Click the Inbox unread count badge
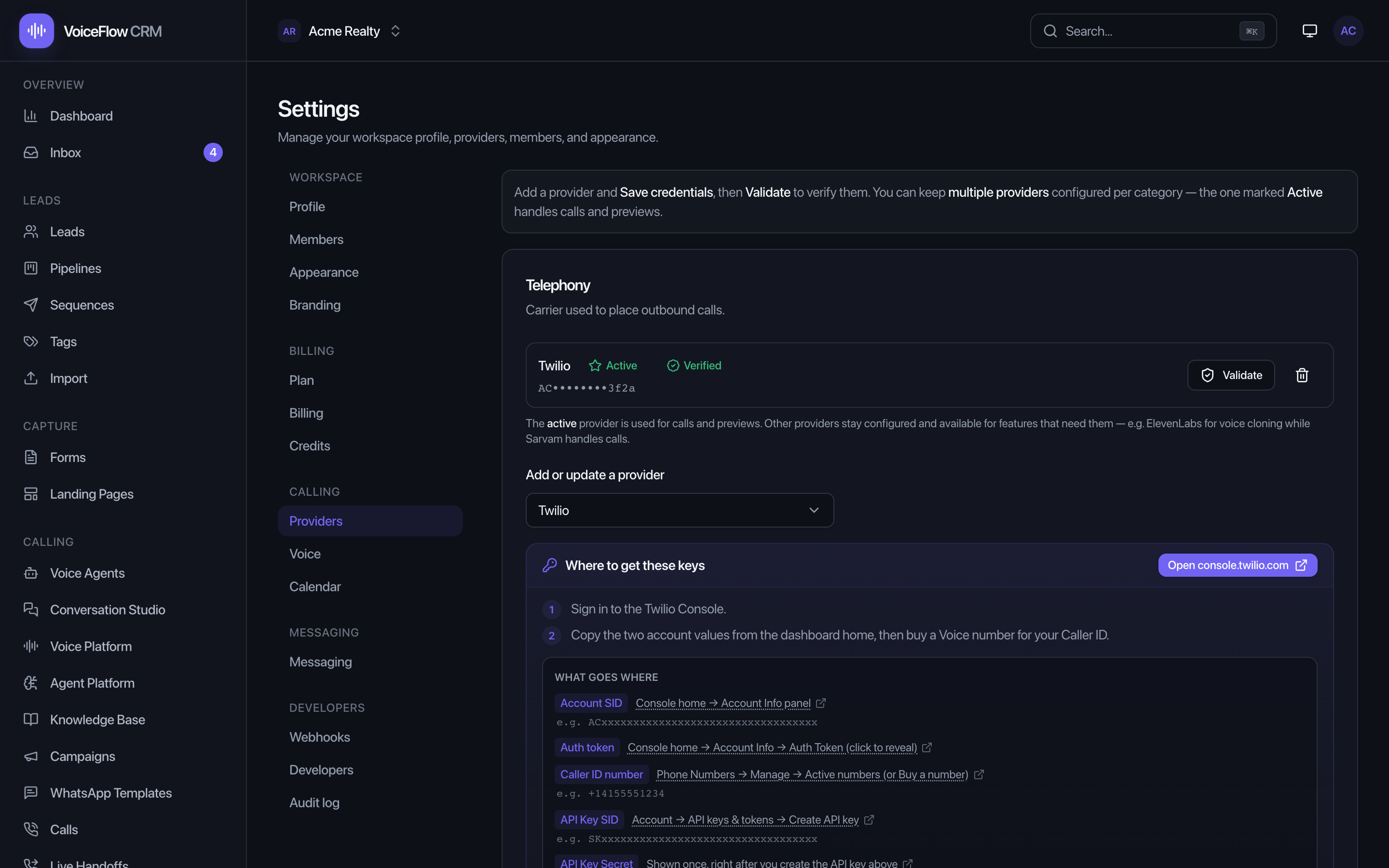 coord(213,153)
